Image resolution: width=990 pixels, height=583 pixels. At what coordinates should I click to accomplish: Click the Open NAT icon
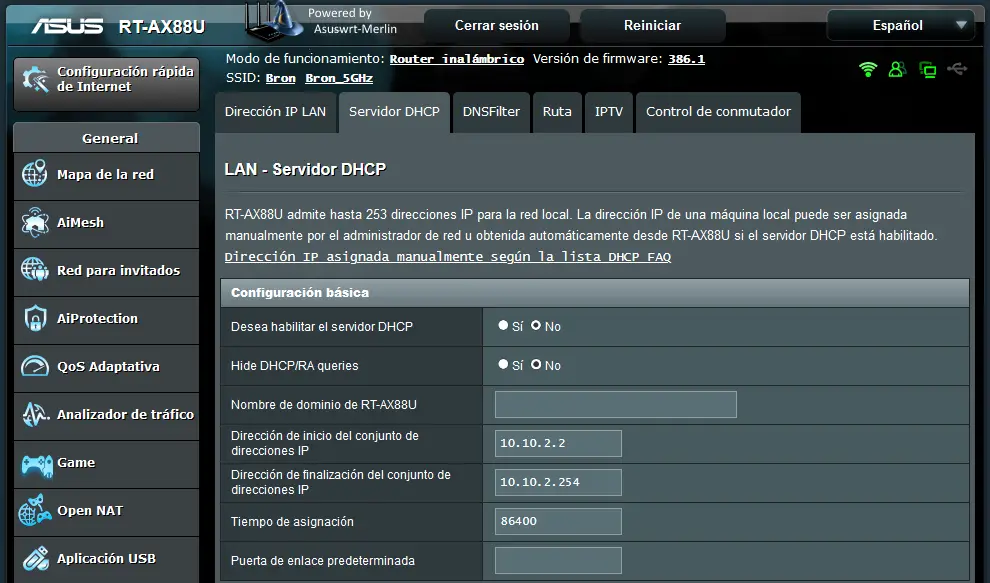click(35, 510)
